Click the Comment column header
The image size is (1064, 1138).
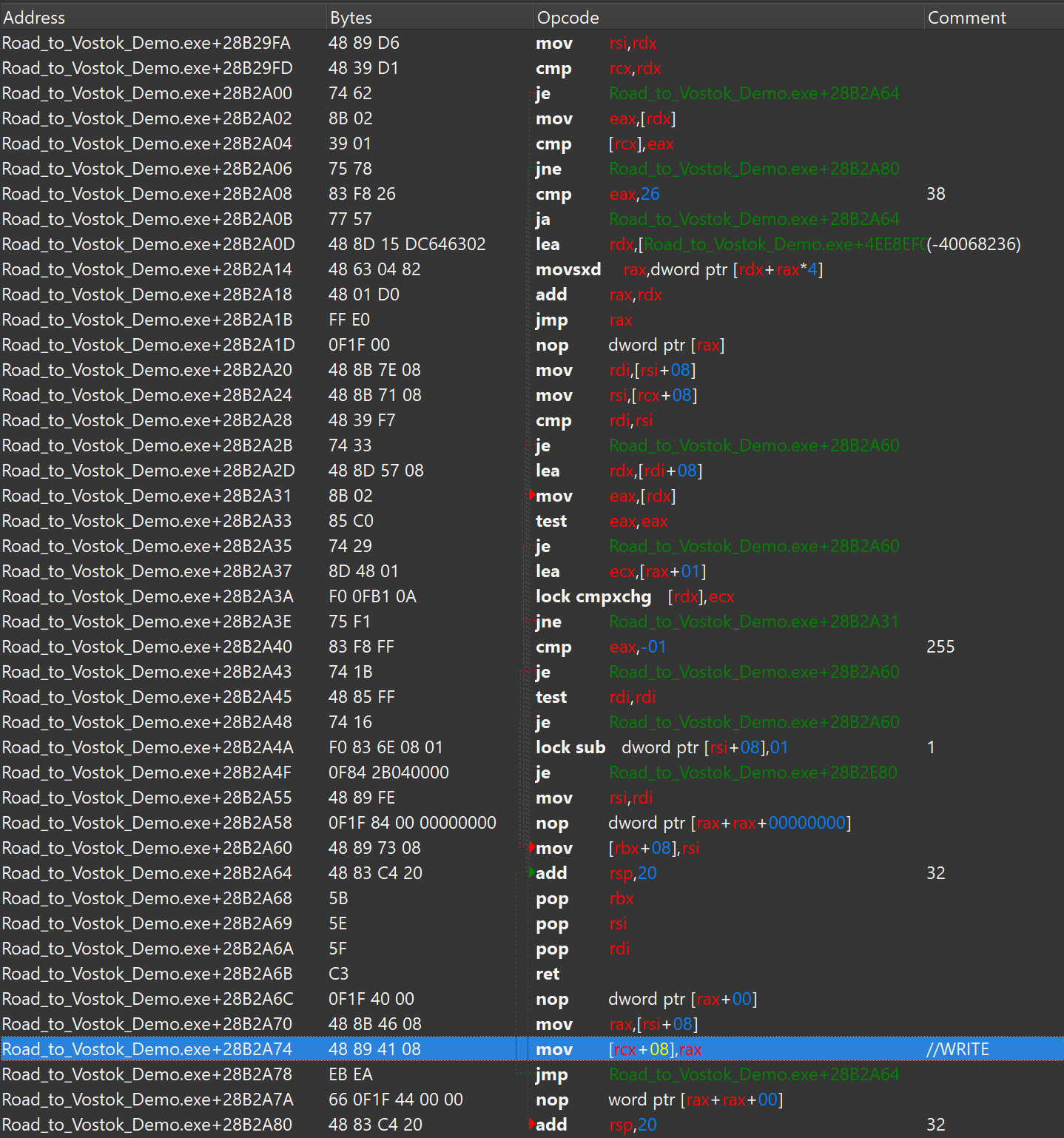pos(966,16)
